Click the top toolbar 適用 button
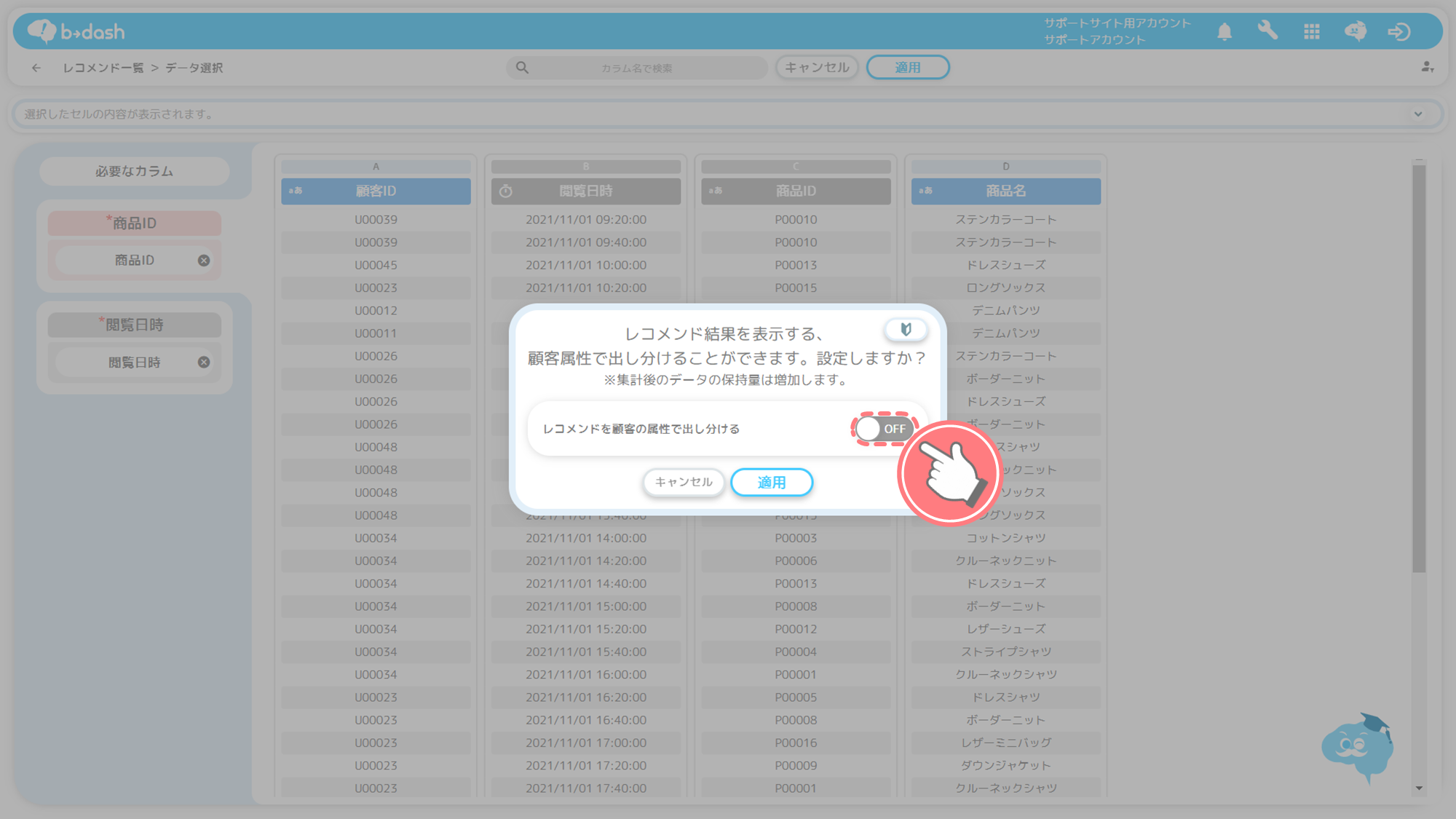1456x819 pixels. [x=908, y=67]
